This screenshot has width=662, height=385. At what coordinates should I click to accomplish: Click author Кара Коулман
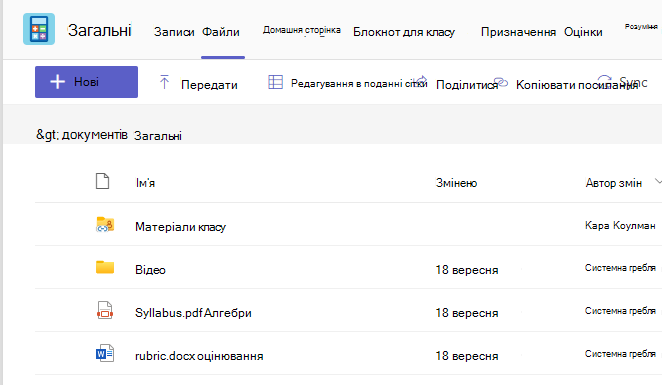coord(620,225)
